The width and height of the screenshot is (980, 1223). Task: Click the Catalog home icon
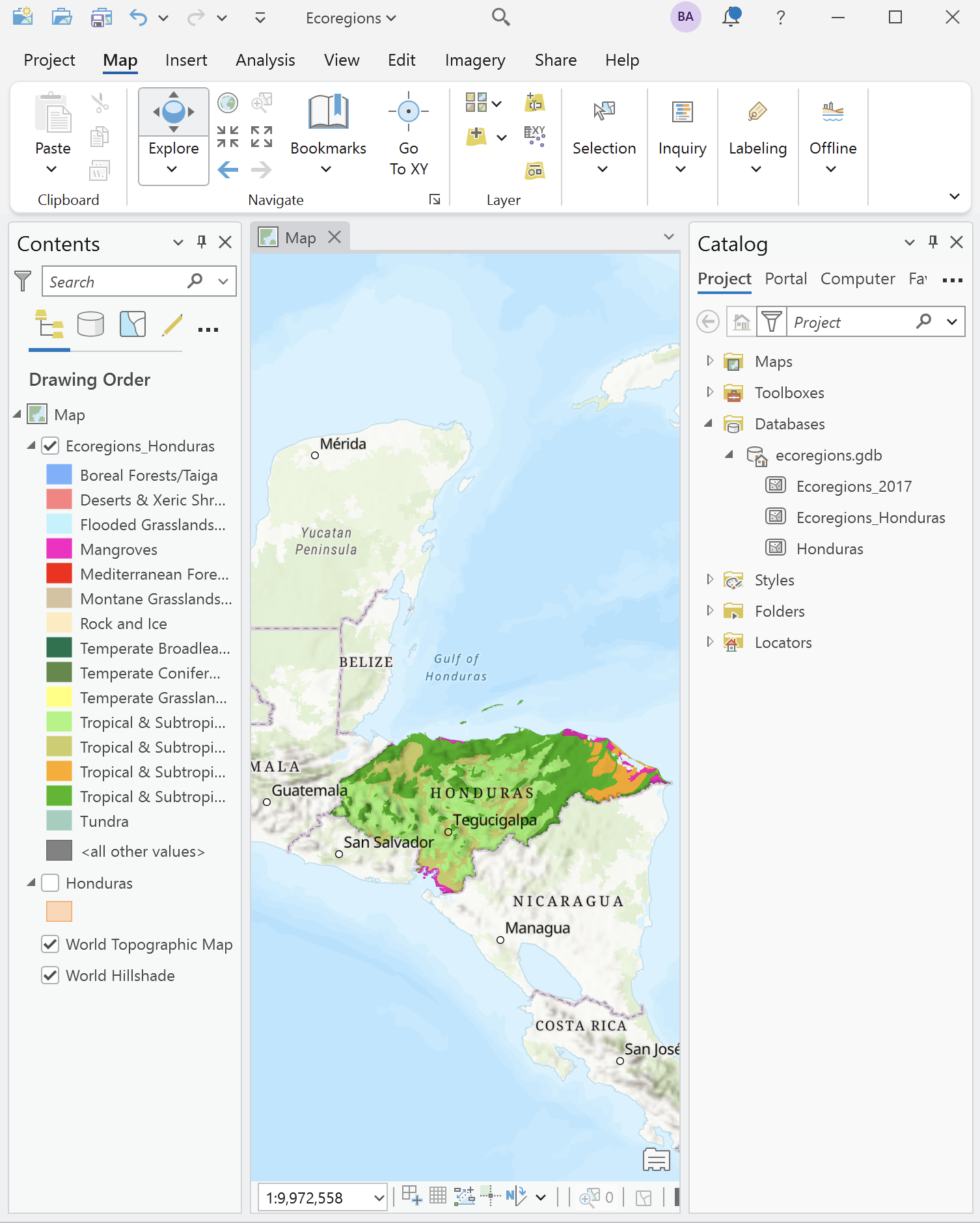[x=741, y=321]
